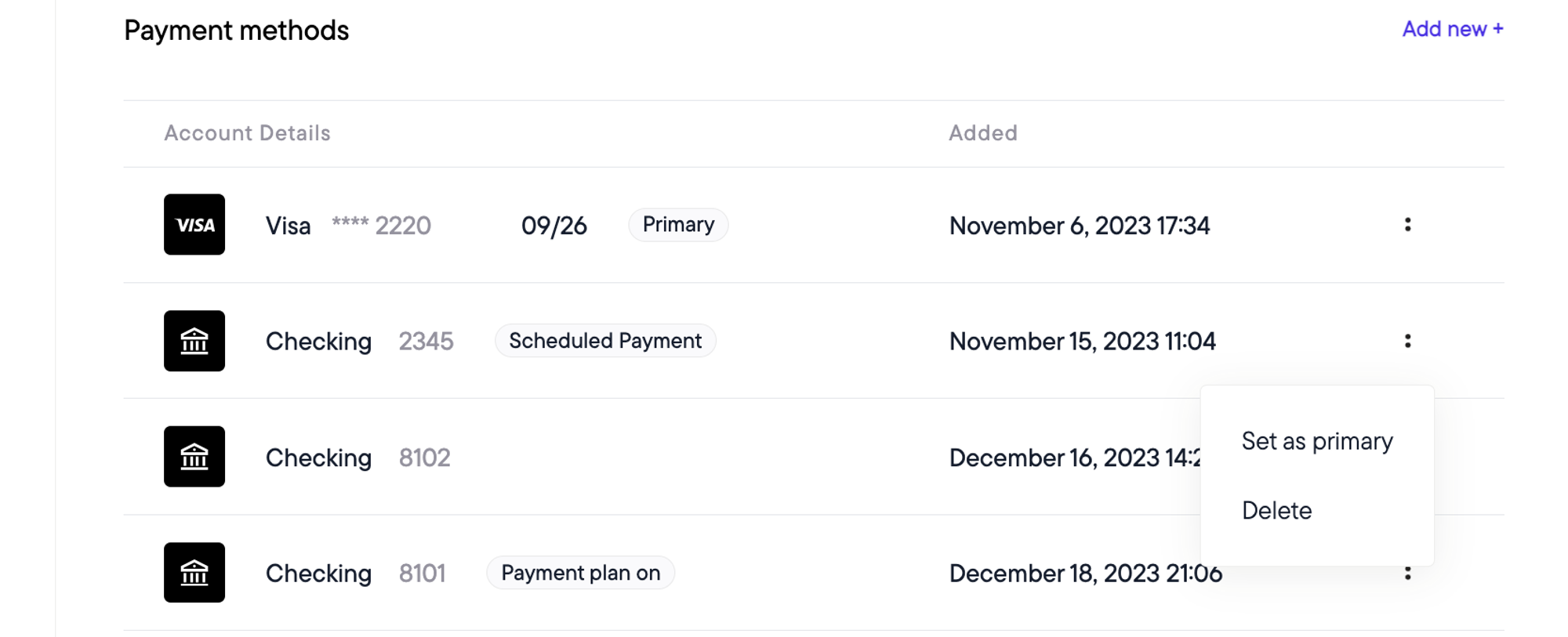This screenshot has width=1568, height=637.
Task: Click bank icon for Checking 2345
Action: click(x=194, y=341)
